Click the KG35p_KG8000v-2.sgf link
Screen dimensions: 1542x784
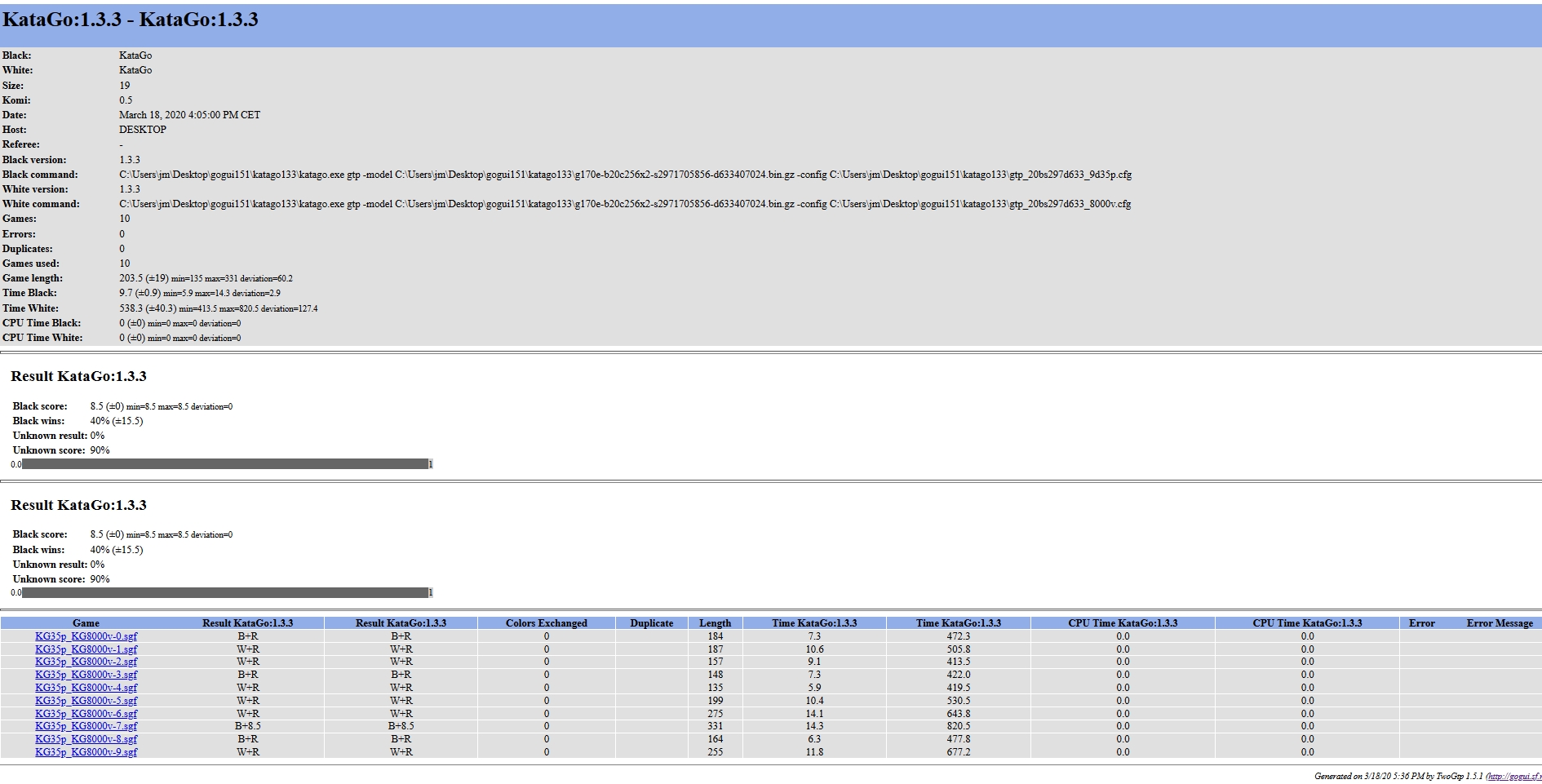point(86,662)
